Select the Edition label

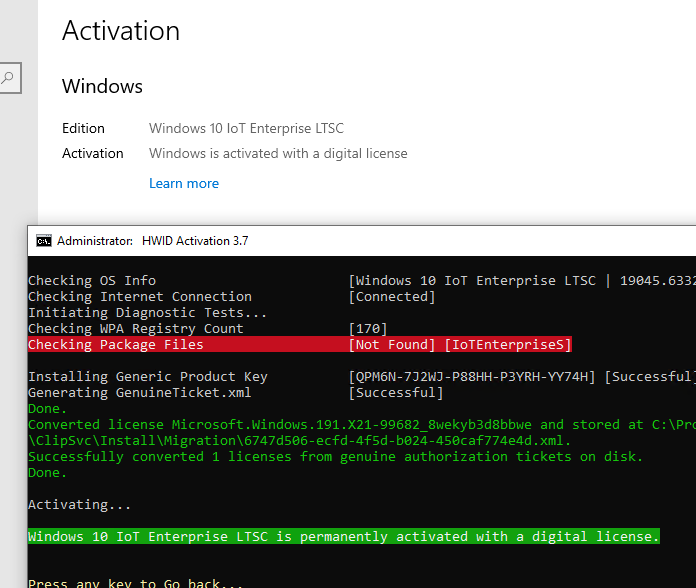pos(83,128)
